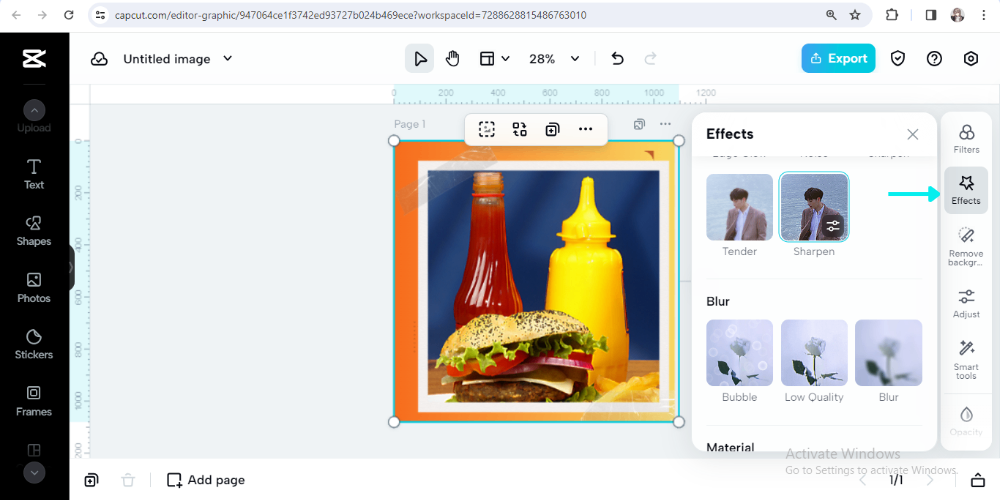Redo the last action
Screen dimensions: 1000x500
651,59
